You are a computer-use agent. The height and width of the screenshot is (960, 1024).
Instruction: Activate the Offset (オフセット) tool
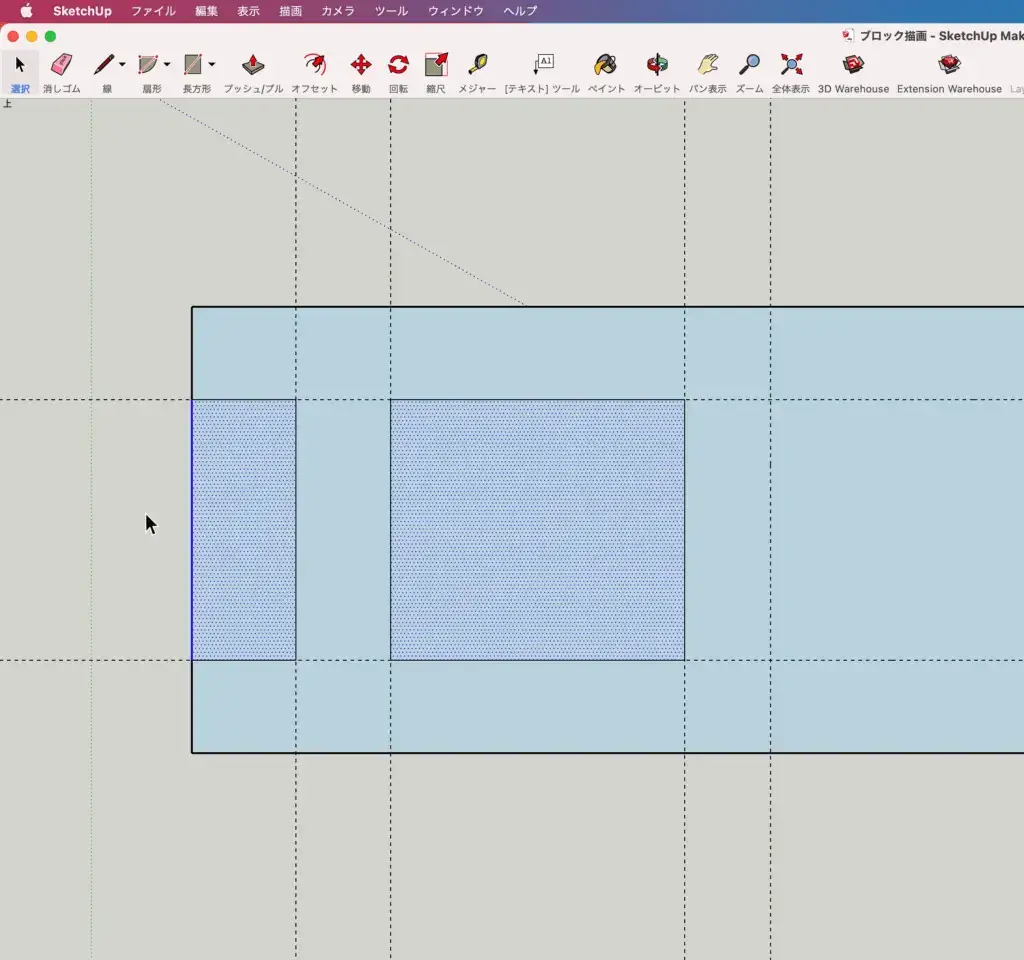(x=314, y=66)
